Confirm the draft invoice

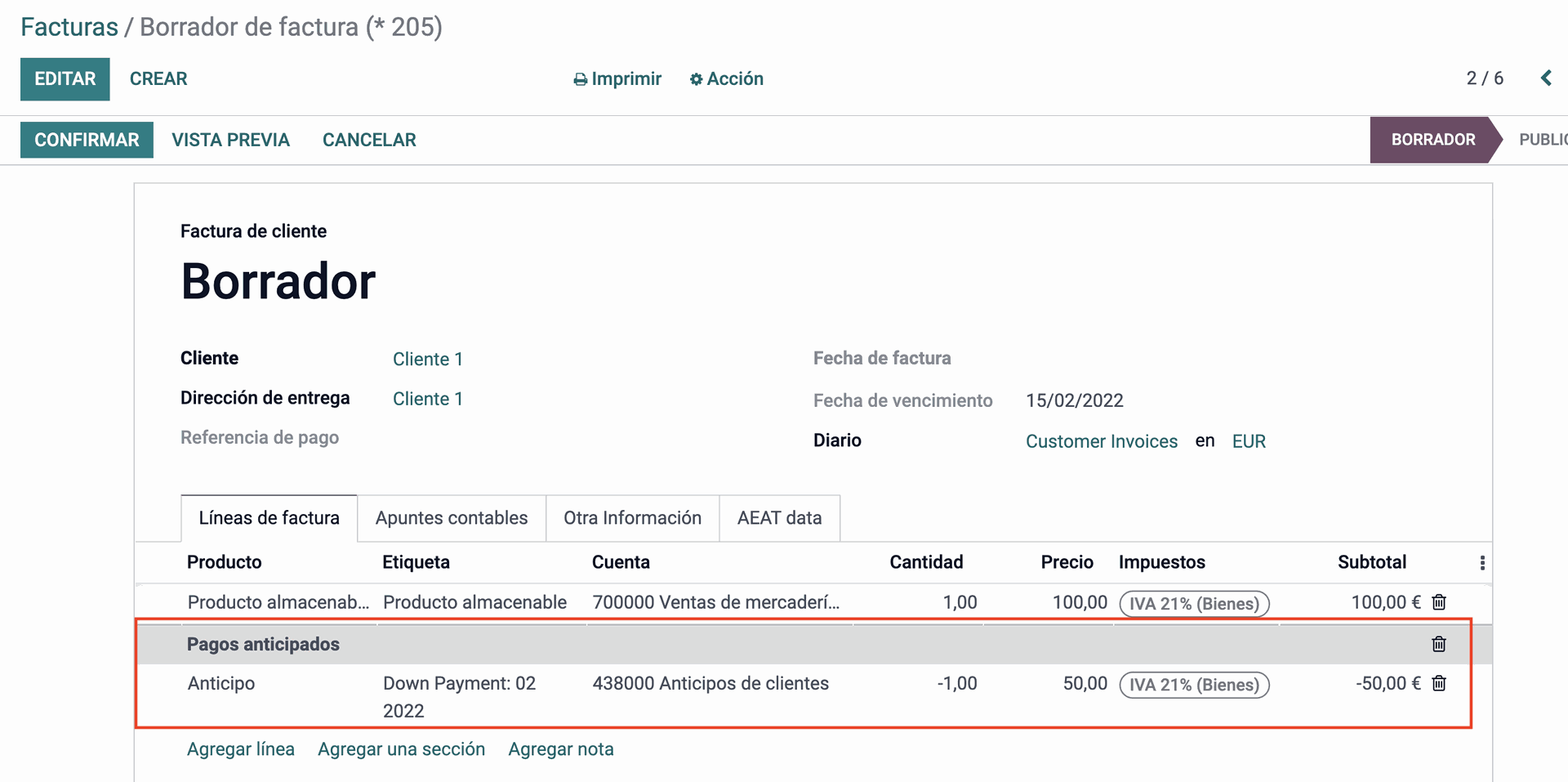click(87, 140)
